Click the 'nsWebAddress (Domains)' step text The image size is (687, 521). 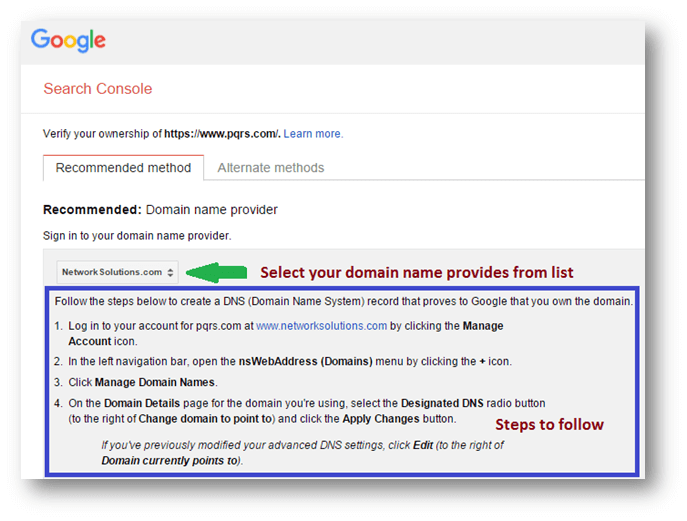tap(305, 362)
